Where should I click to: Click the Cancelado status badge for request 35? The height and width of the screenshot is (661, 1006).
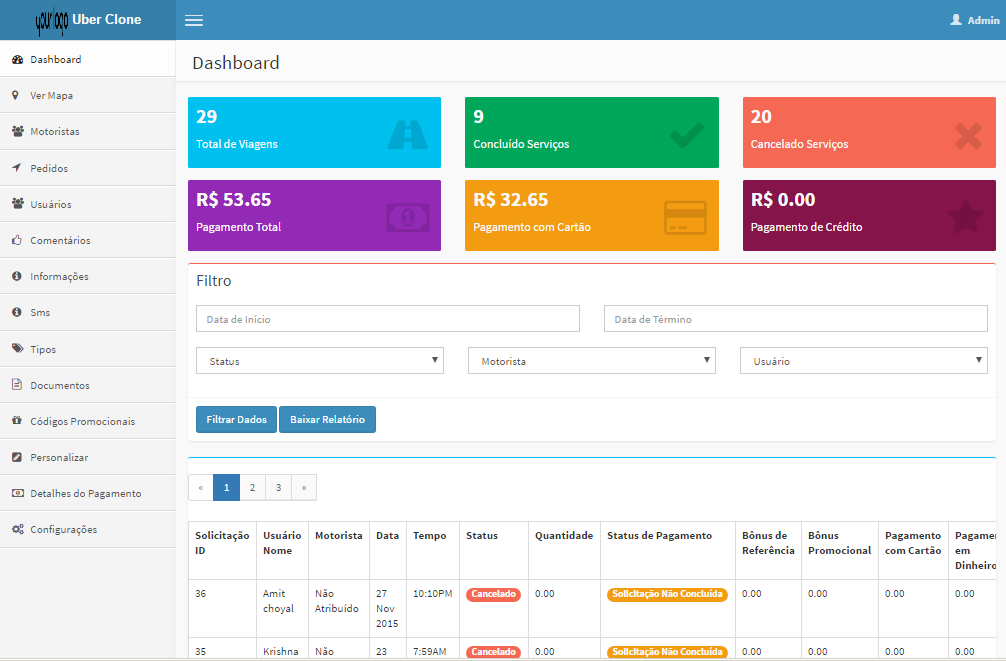[493, 652]
